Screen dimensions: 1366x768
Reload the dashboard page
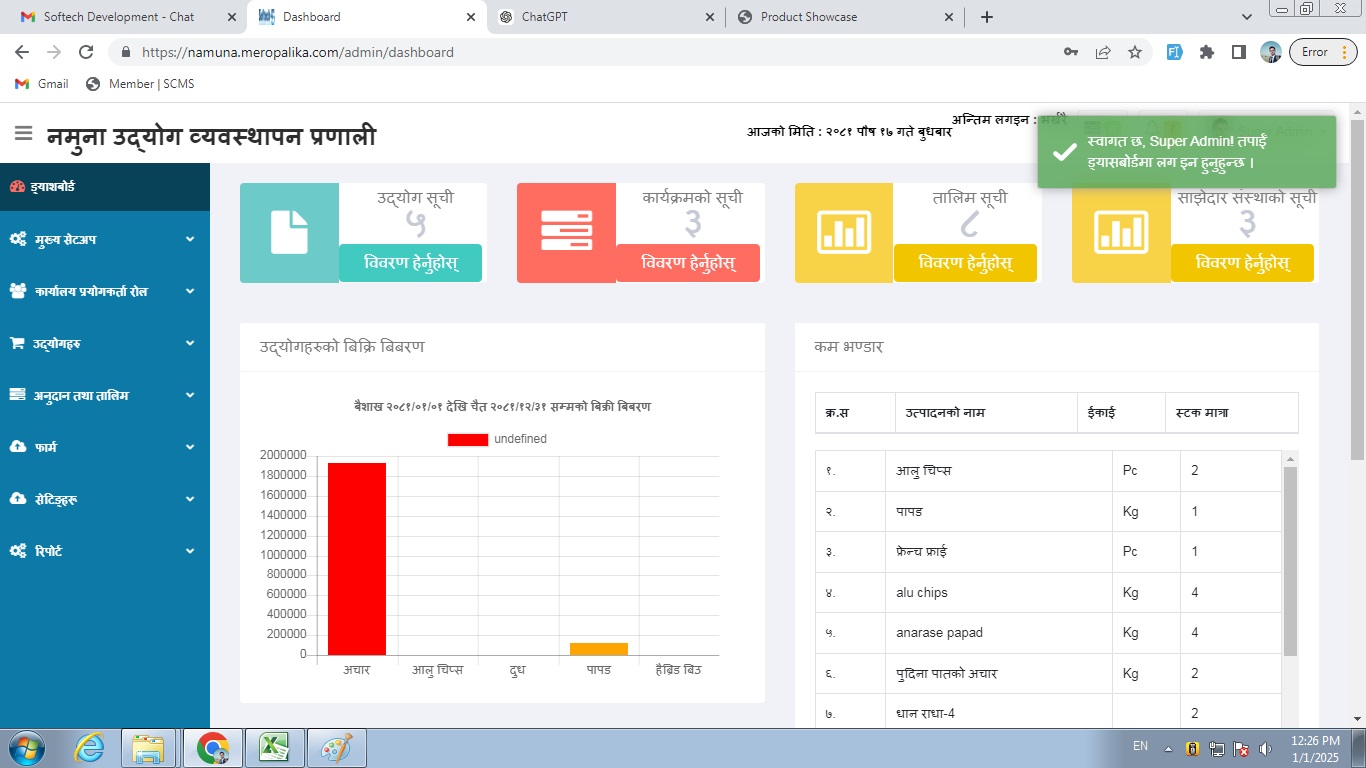point(86,52)
